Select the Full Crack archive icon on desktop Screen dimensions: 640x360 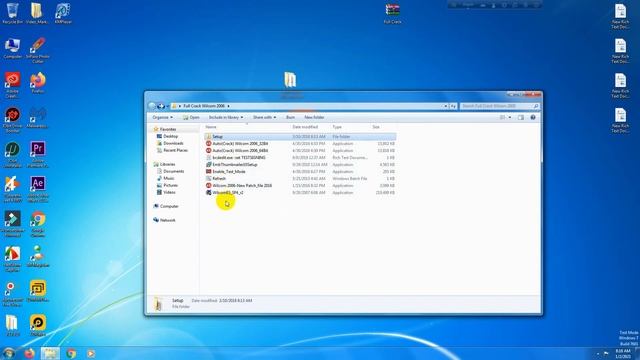click(392, 13)
